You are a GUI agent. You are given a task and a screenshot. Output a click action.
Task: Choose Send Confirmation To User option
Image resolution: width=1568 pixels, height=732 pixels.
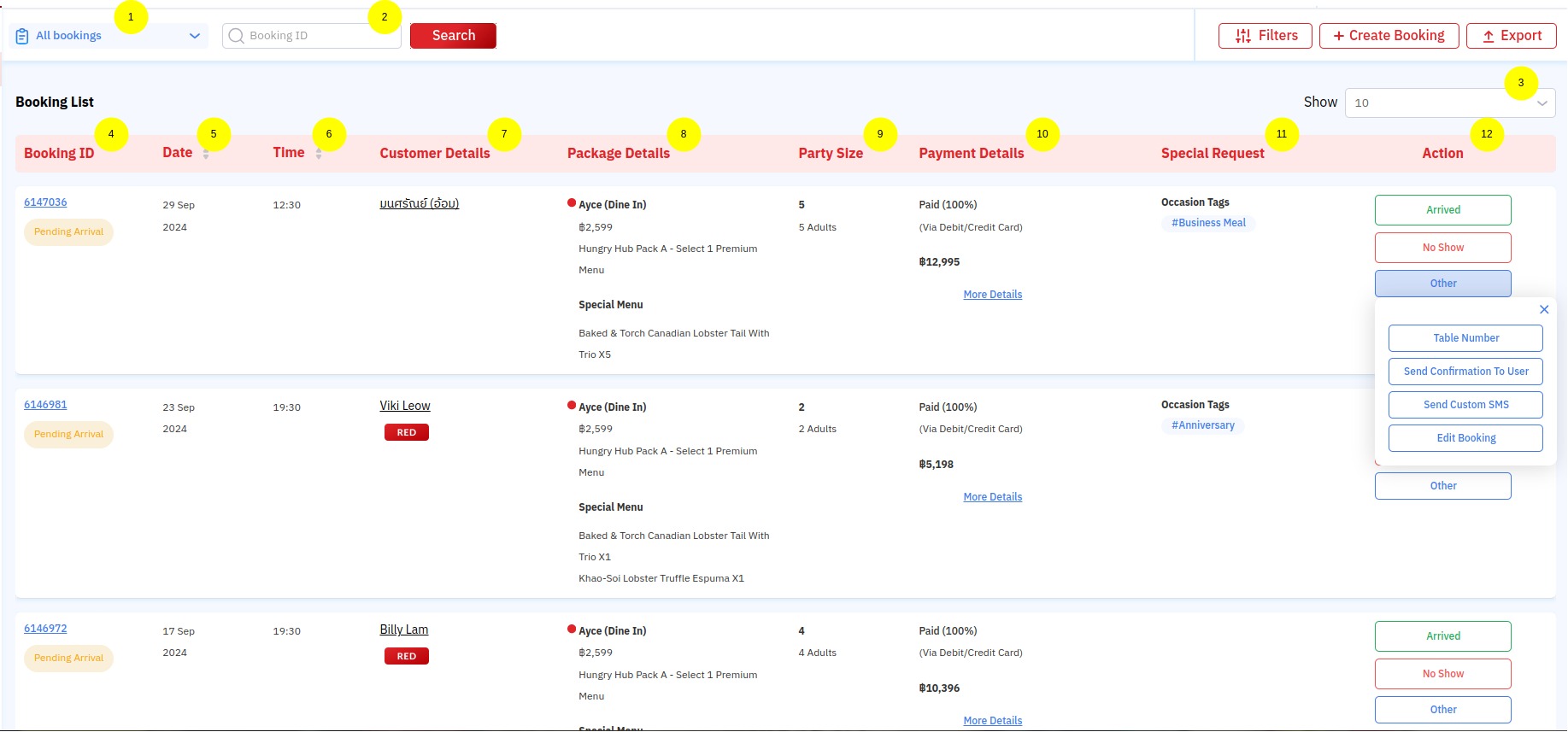point(1465,372)
